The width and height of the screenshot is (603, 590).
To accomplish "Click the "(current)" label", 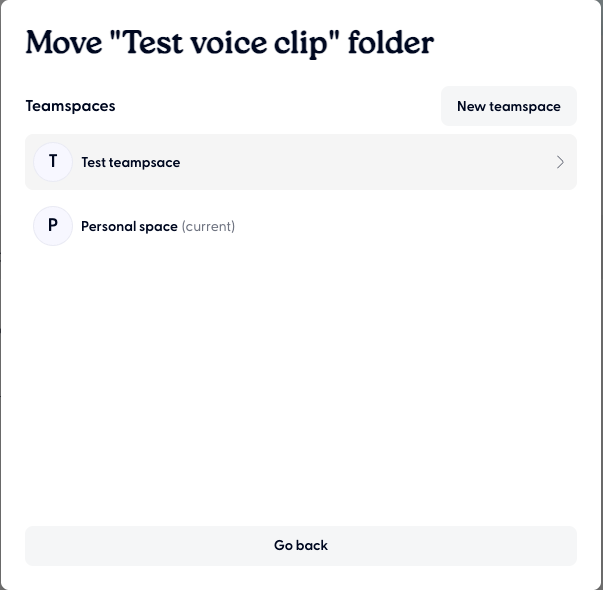I will [208, 226].
